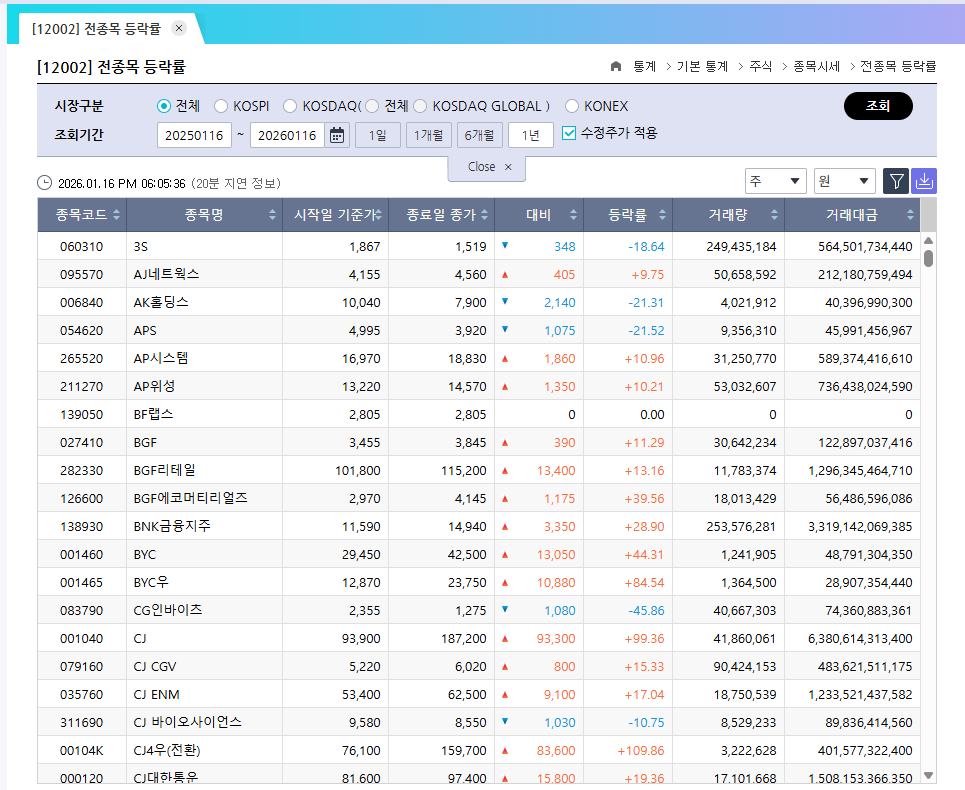
Task: Download the table data with download icon
Action: [x=924, y=182]
